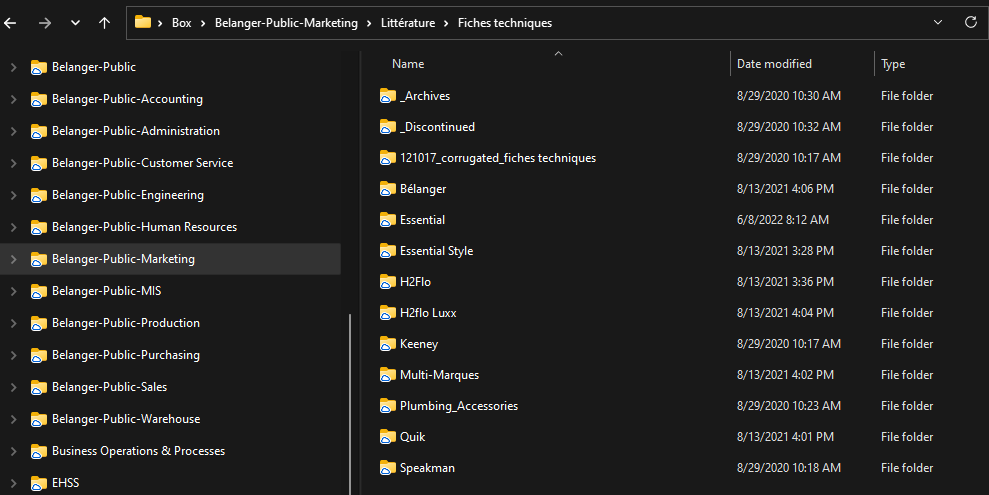Viewport: 989px width, 495px height.
Task: Expand Belanger-Public-Customer Service tree node
Action: tap(13, 163)
